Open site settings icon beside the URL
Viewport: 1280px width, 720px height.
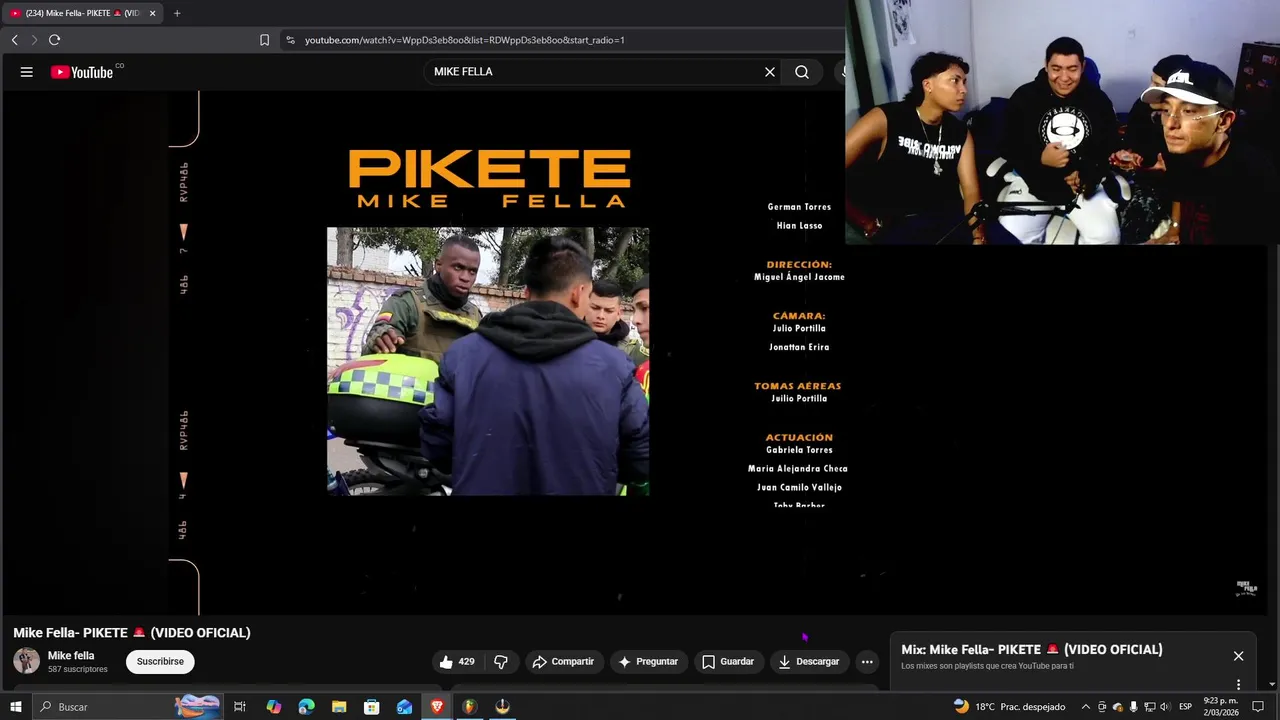point(290,40)
